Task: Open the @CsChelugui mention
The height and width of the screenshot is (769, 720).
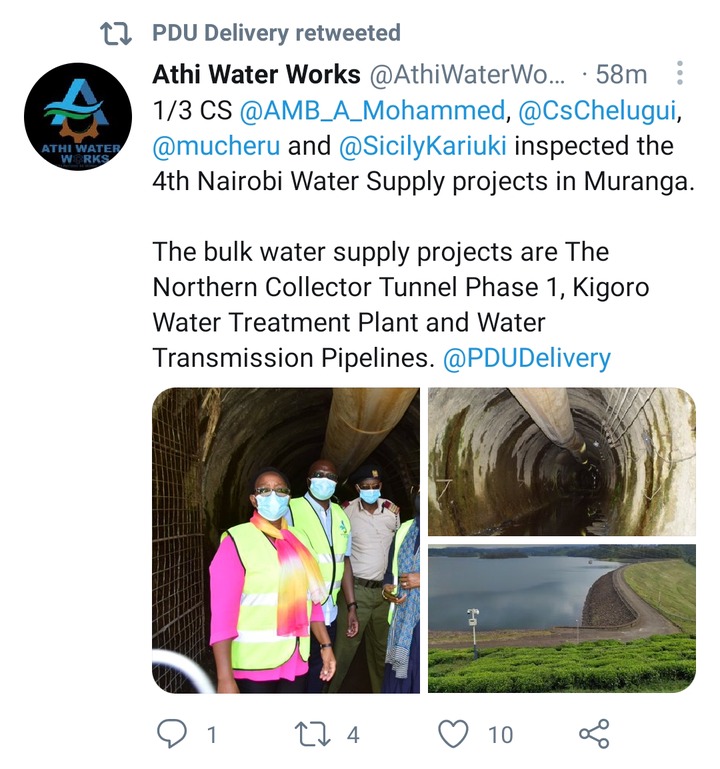Action: [597, 110]
